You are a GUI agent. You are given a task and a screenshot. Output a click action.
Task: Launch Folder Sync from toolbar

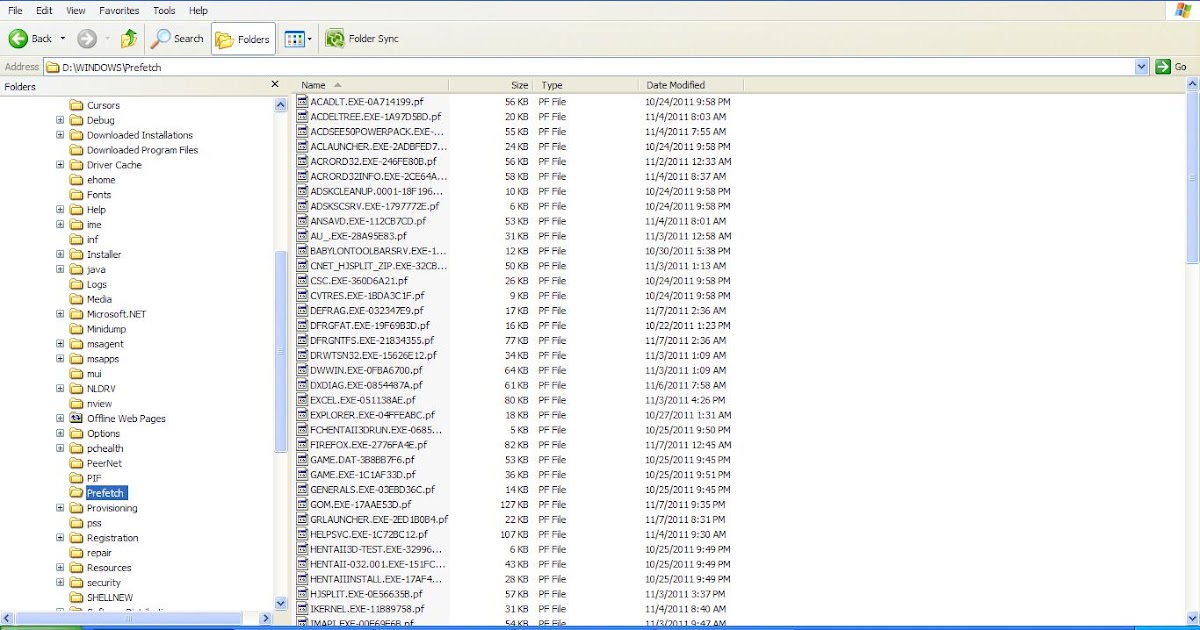(x=362, y=39)
